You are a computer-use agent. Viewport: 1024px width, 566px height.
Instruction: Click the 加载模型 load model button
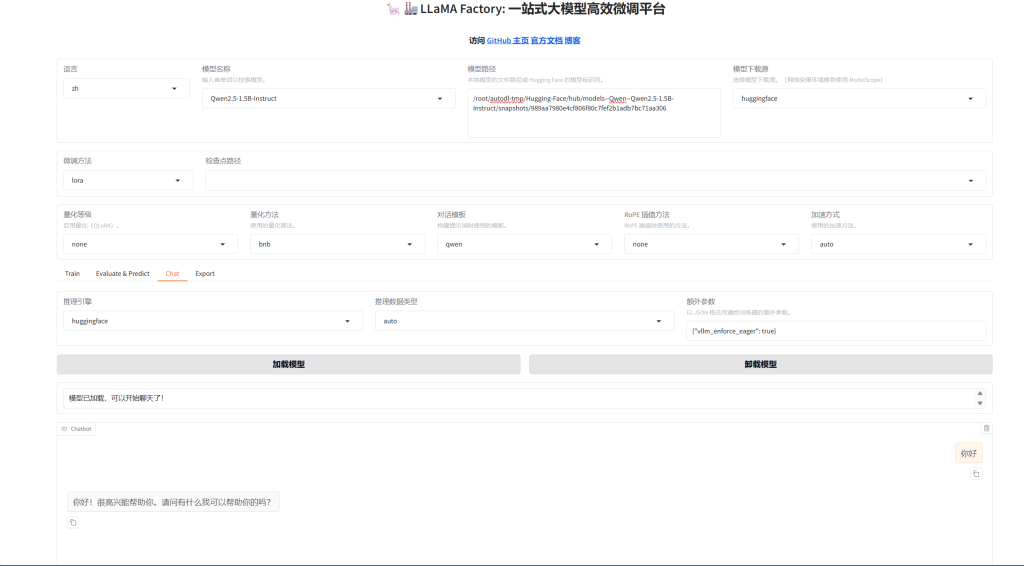tap(289, 364)
